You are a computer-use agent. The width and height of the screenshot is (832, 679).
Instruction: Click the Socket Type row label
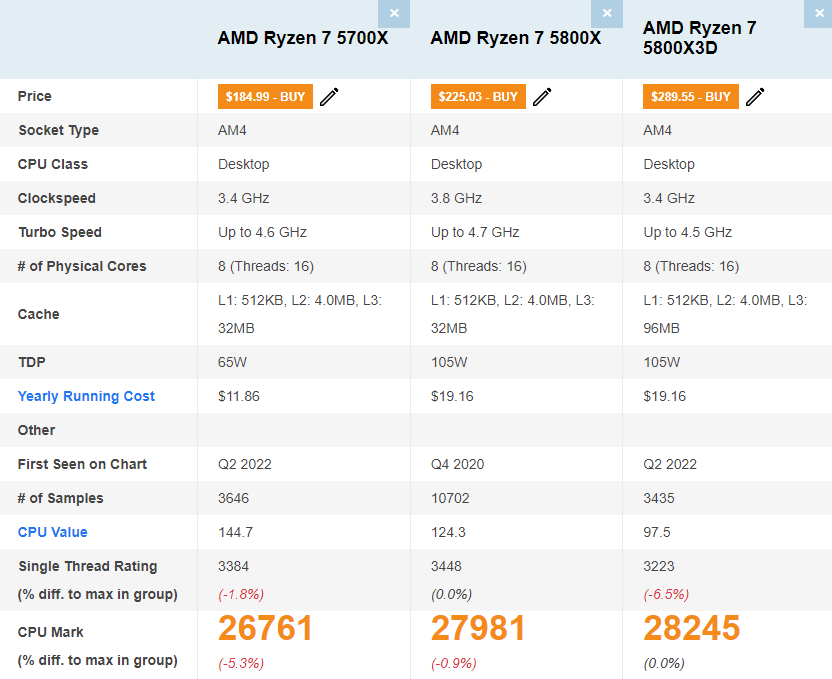pyautogui.click(x=58, y=130)
